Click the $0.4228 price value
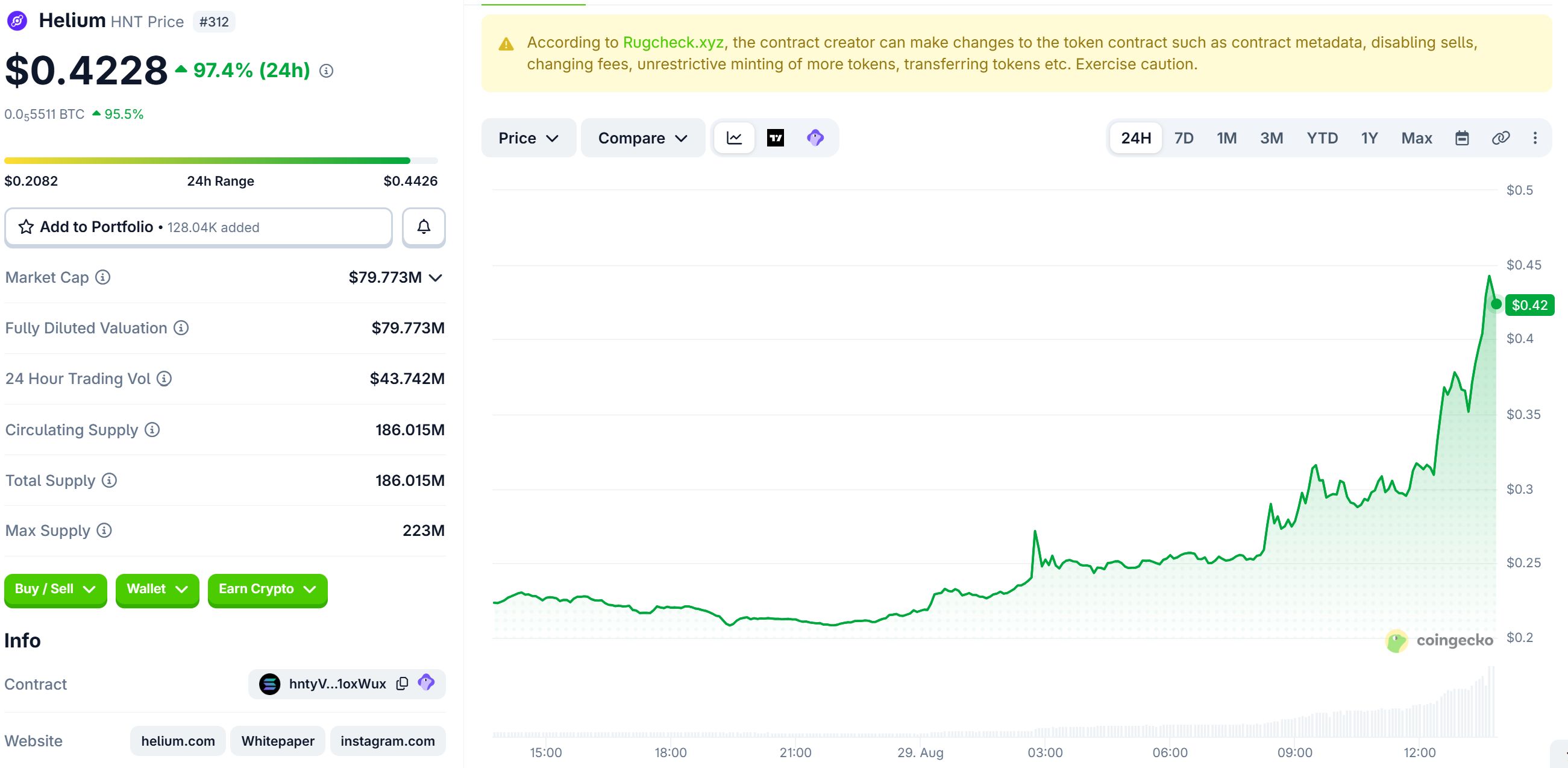This screenshot has width=1568, height=768. pos(86,70)
